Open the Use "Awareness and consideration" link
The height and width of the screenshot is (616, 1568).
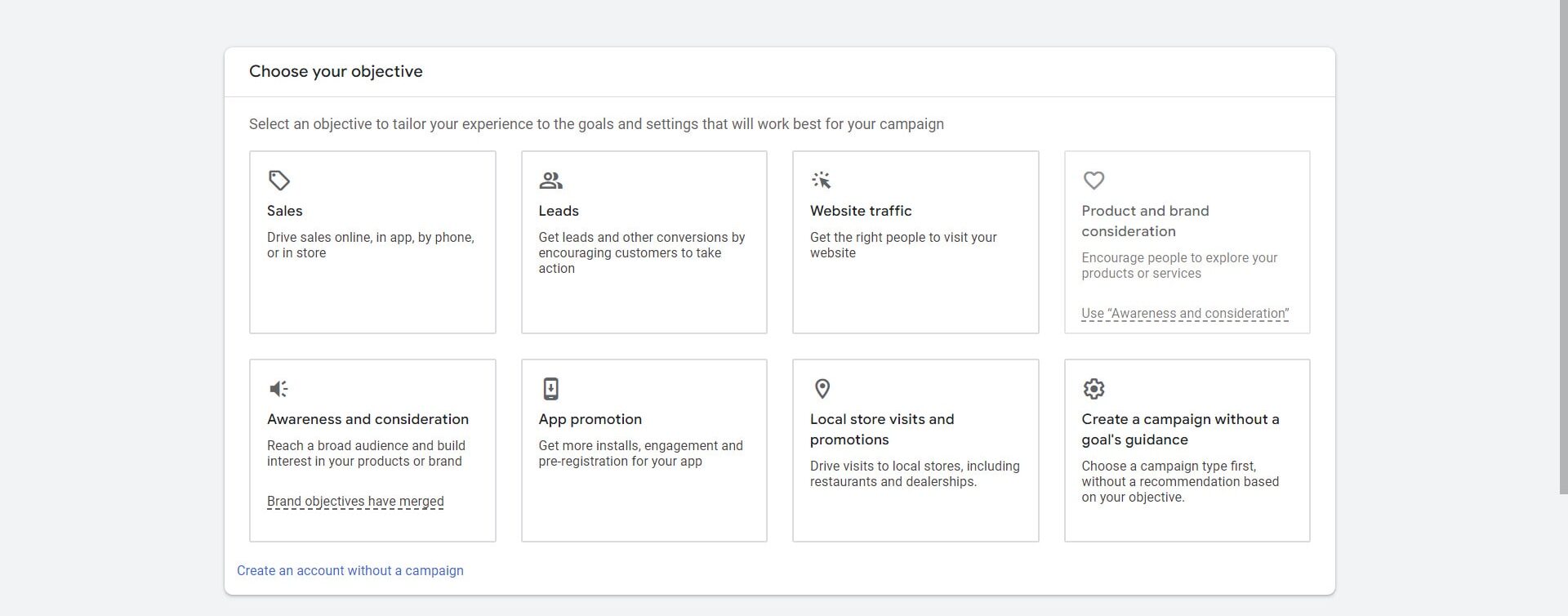[x=1185, y=314]
